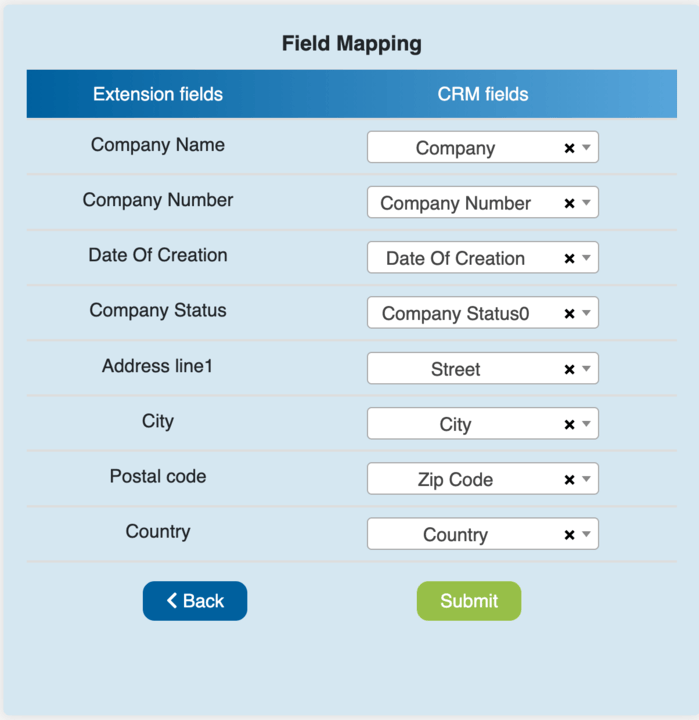Open the Company Number dropdown arrow
The width and height of the screenshot is (699, 720).
point(587,203)
